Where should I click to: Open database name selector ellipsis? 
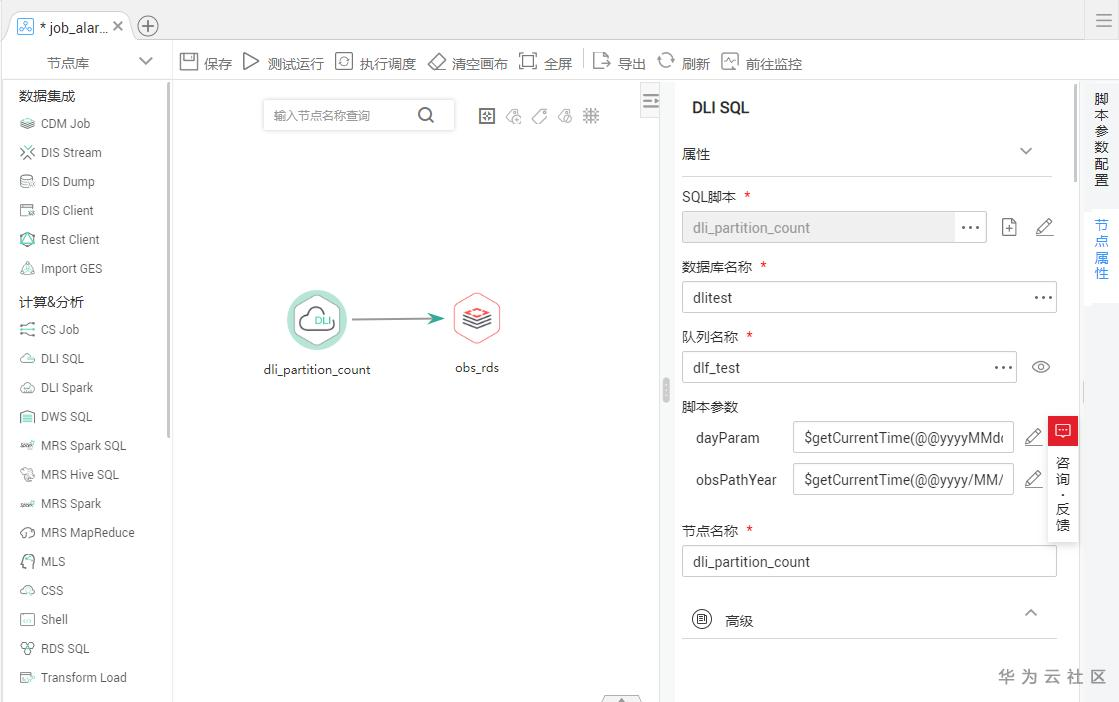[1043, 297]
